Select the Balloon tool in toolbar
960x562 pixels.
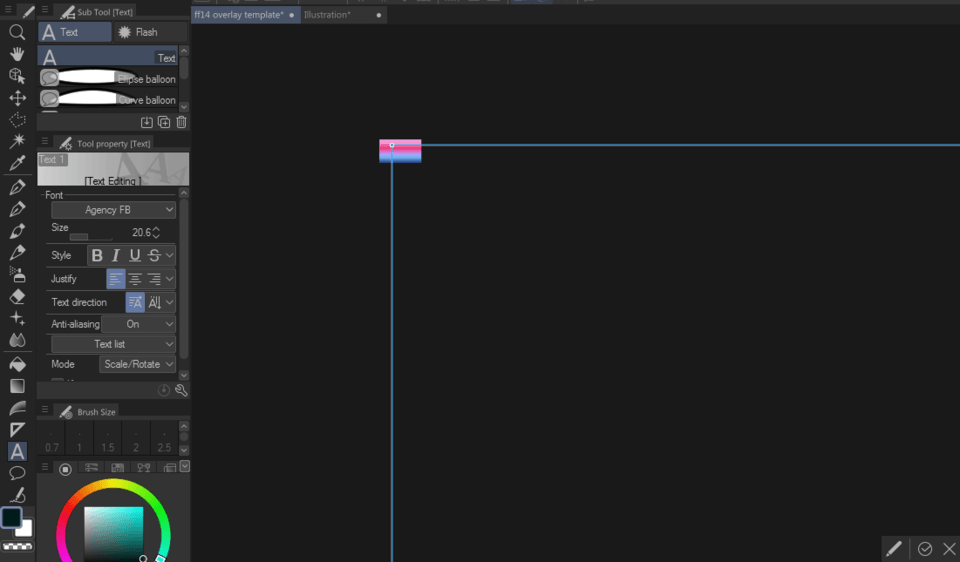17,473
